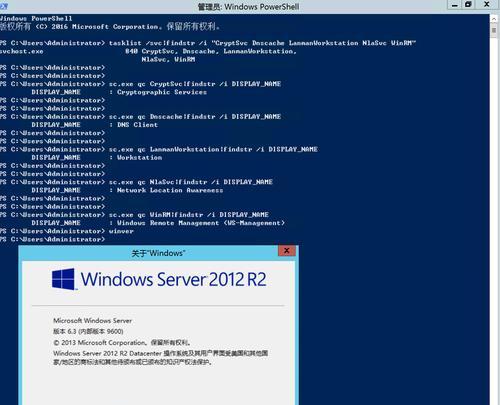Click the winver command line

[67, 231]
